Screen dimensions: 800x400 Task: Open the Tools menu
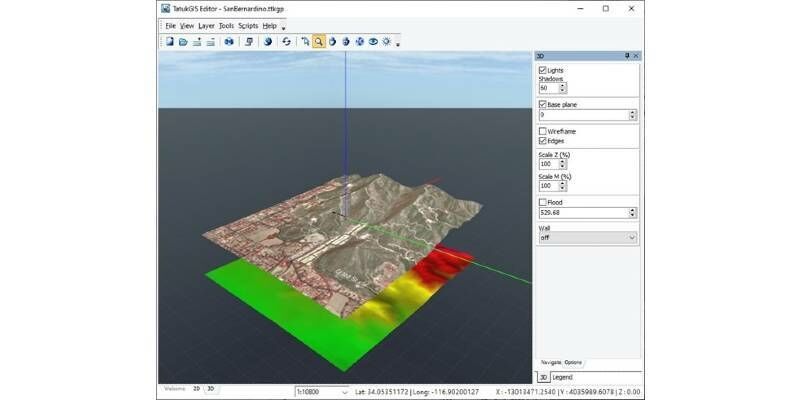click(226, 26)
